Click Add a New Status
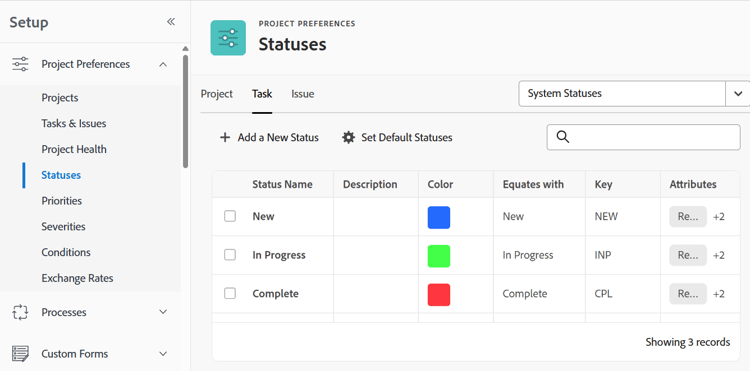This screenshot has height=371, width=750. click(x=278, y=138)
